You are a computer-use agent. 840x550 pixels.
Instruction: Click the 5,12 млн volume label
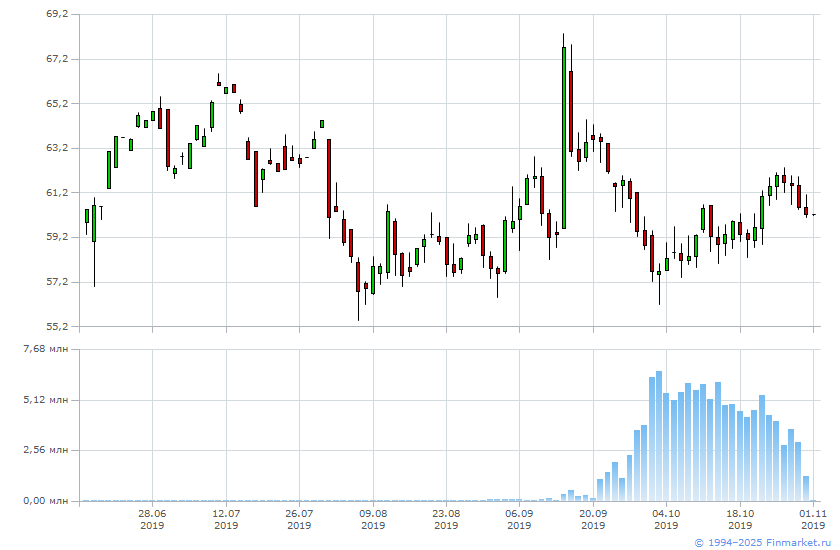[46, 400]
